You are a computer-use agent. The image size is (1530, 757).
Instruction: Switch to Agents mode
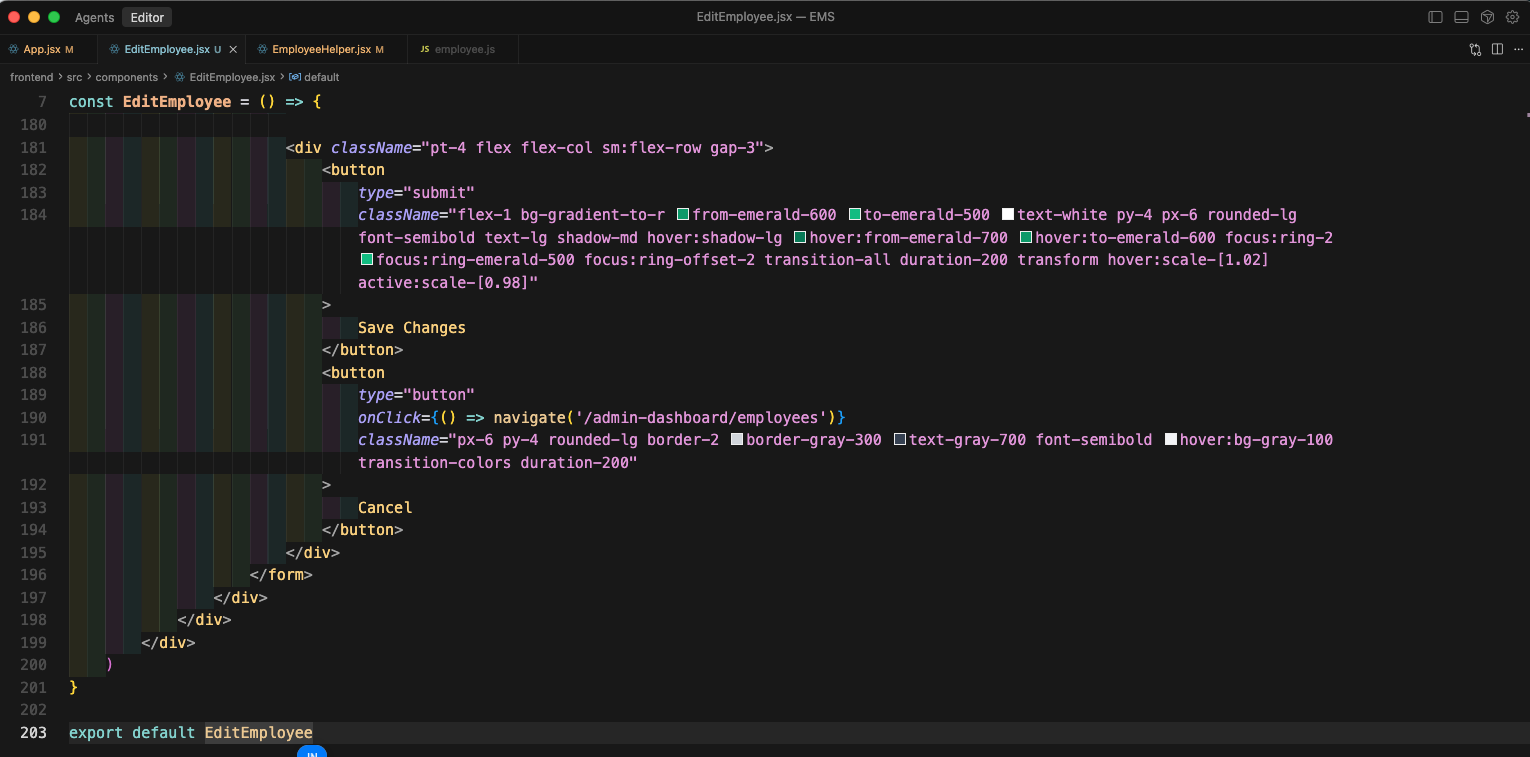point(94,17)
